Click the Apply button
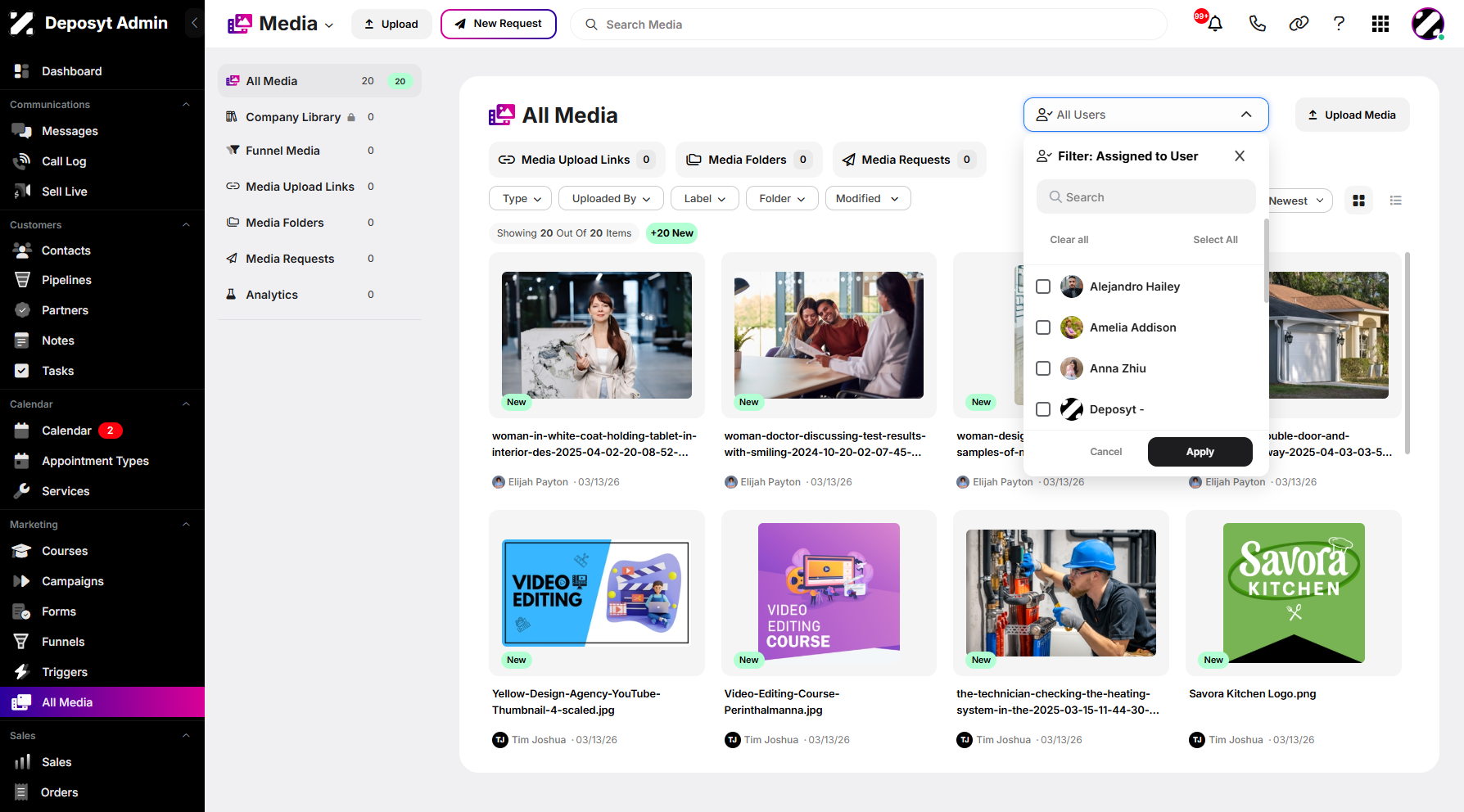Image resolution: width=1464 pixels, height=812 pixels. pos(1200,452)
